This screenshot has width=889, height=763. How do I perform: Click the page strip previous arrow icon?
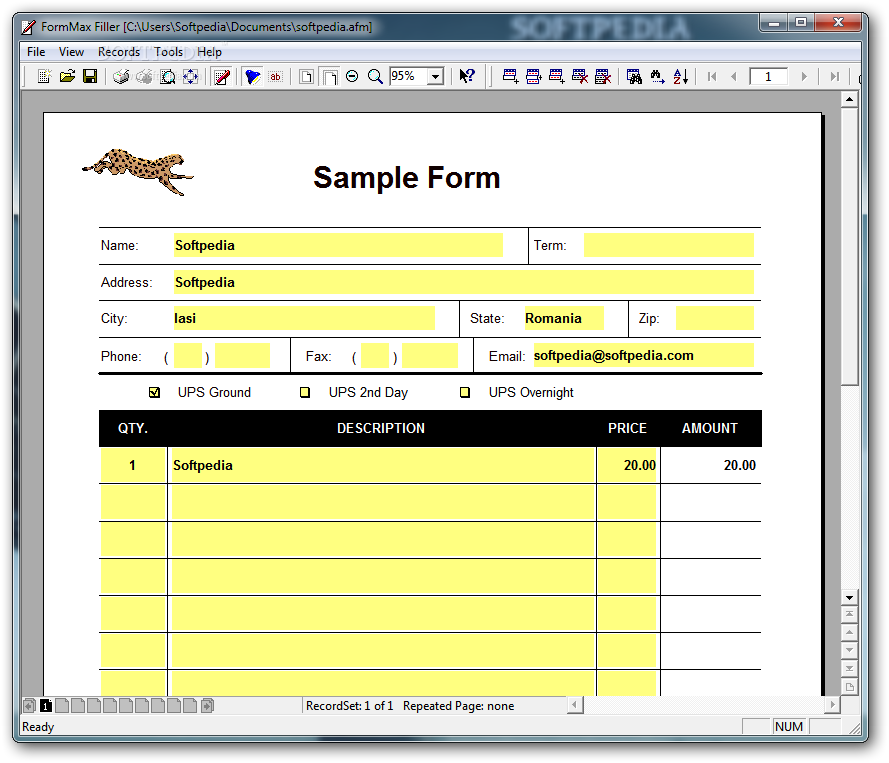(x=29, y=706)
